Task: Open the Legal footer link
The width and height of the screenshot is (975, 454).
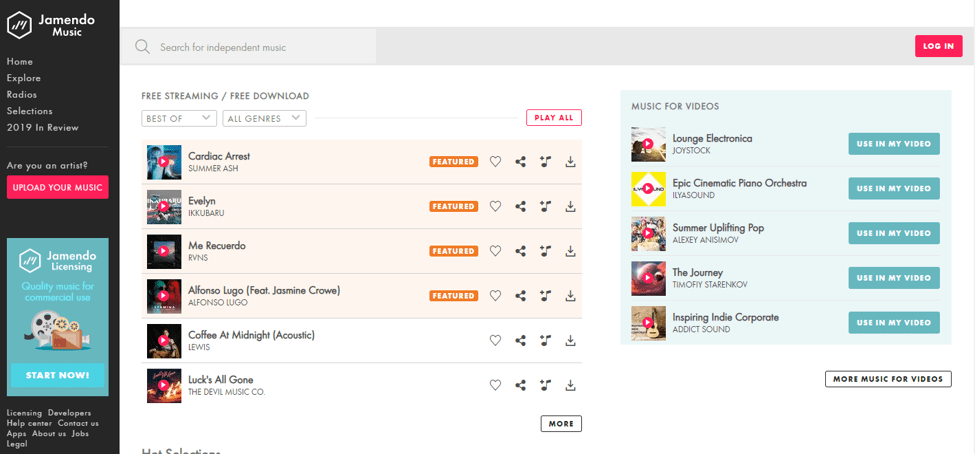Action: coord(17,444)
